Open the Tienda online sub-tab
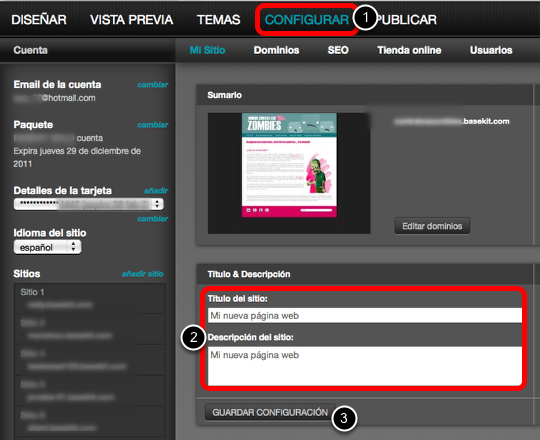This screenshot has height=440, width=540. point(409,50)
